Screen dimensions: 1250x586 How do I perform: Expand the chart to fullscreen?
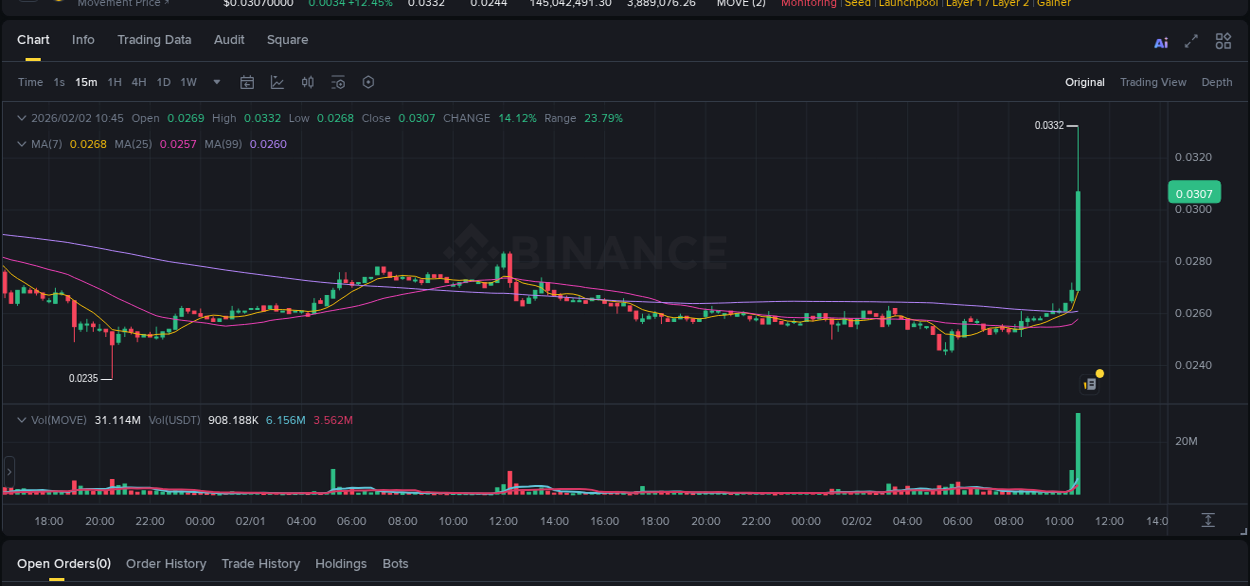click(x=1190, y=41)
